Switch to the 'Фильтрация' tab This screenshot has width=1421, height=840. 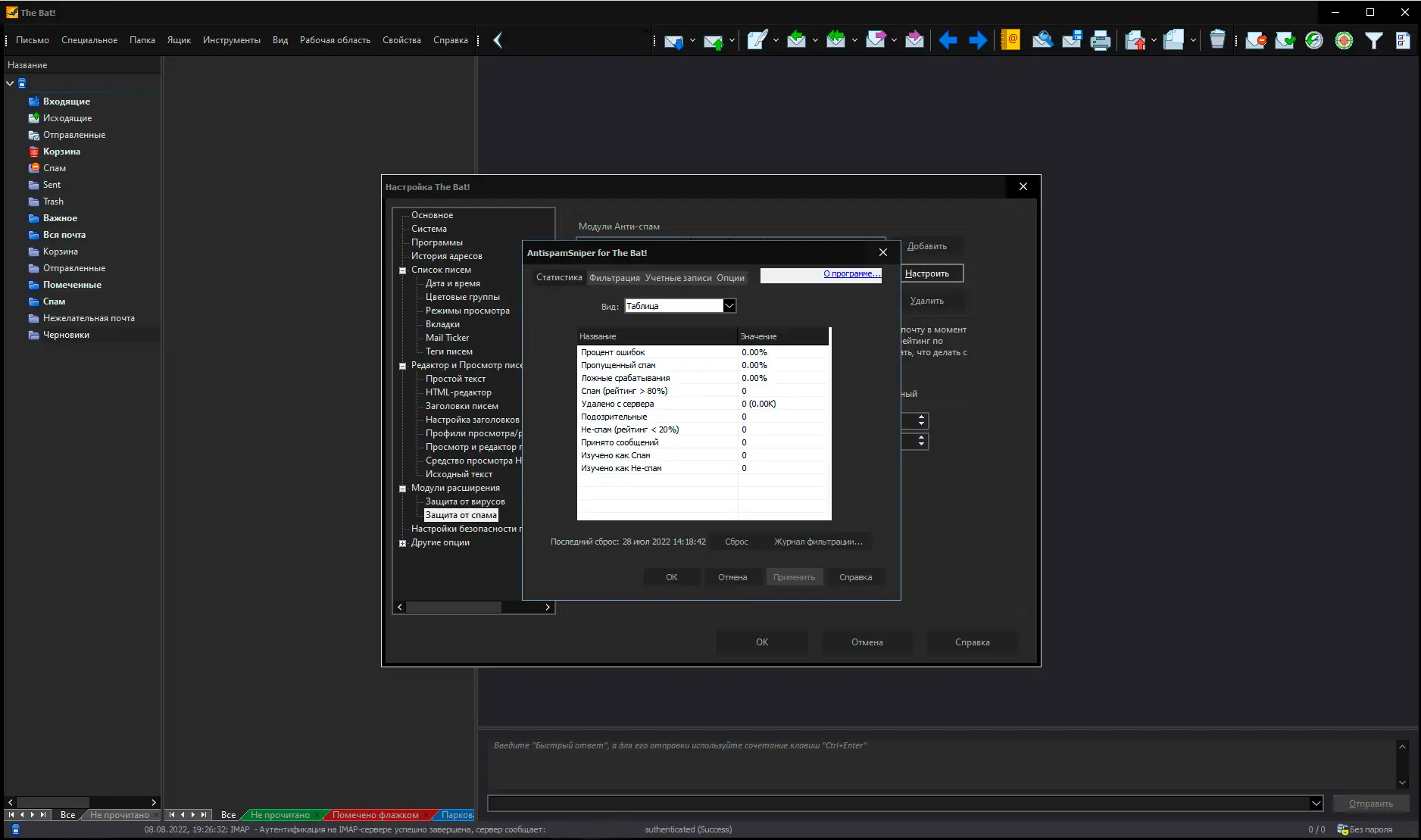[614, 278]
